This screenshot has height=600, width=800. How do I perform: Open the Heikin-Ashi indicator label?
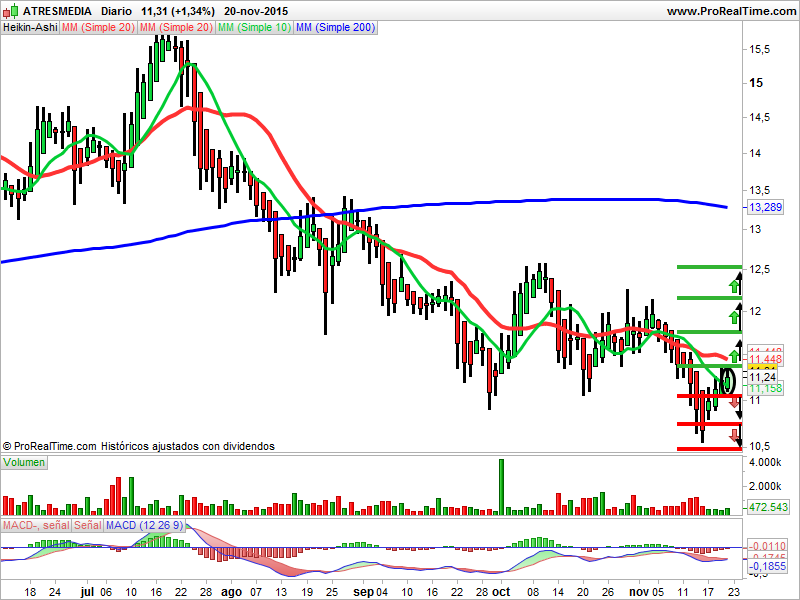point(30,28)
